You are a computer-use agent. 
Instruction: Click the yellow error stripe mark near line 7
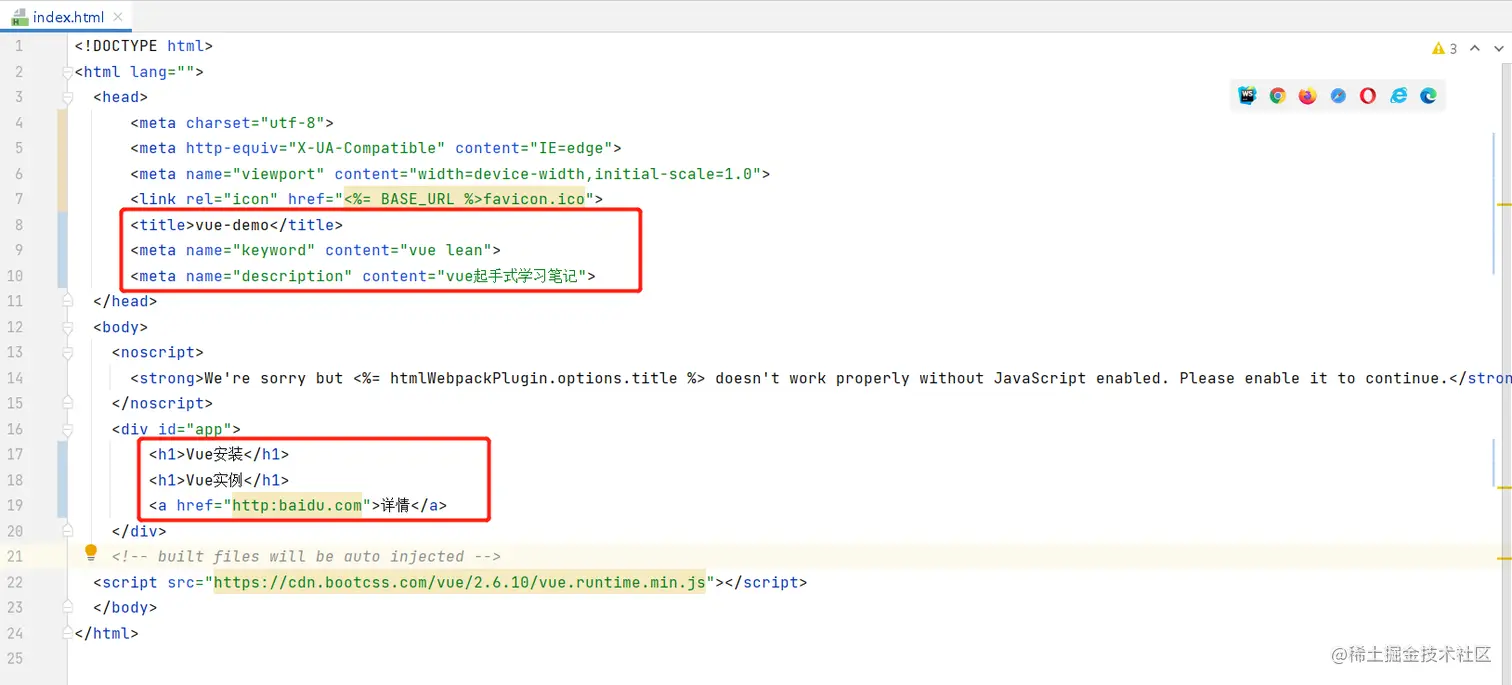click(x=1503, y=203)
